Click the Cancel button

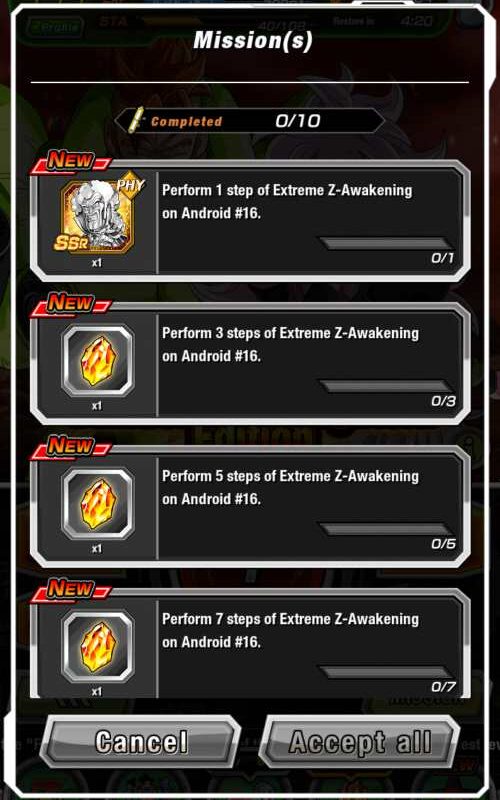tap(140, 741)
